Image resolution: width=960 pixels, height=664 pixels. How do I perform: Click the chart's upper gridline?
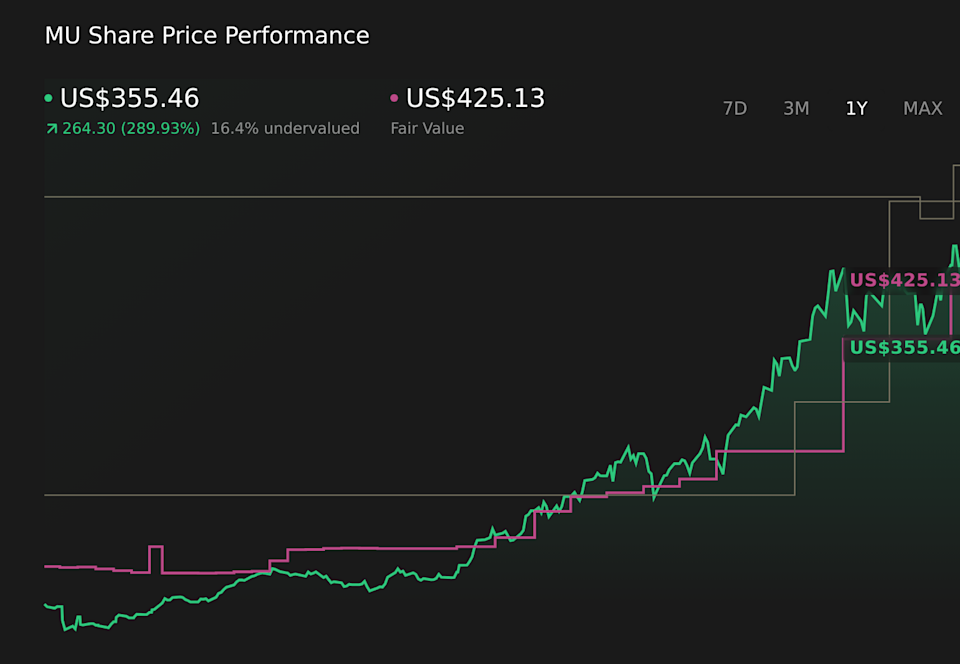[x=400, y=197]
